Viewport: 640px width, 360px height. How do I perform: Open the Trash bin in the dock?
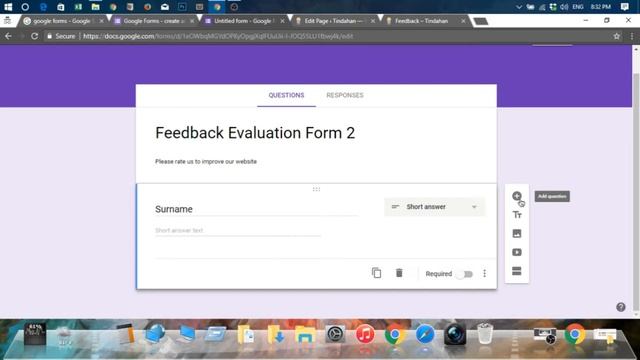[x=485, y=333]
